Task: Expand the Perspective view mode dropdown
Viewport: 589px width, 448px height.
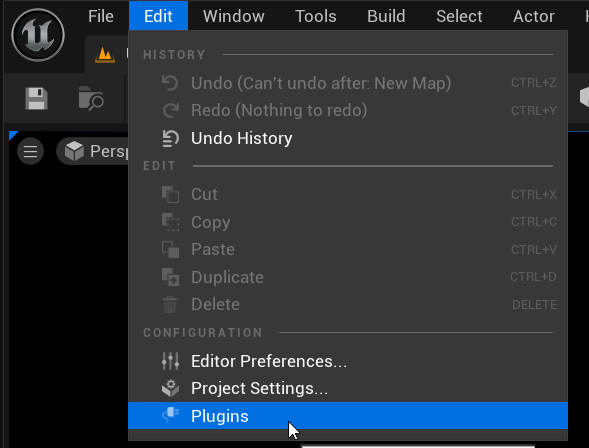Action: [x=92, y=151]
